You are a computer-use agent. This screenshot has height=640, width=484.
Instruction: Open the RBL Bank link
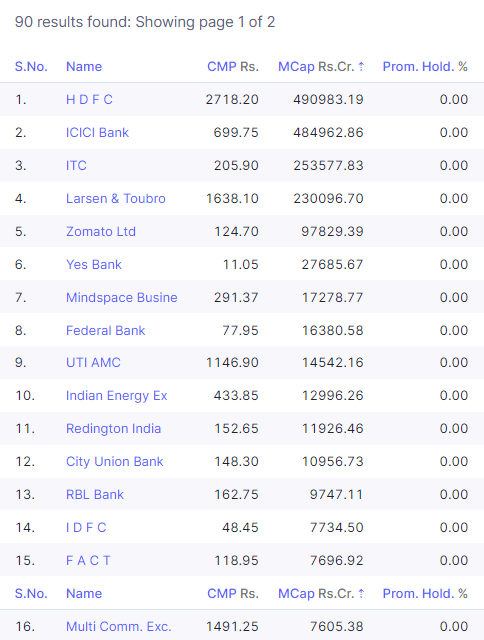(95, 495)
